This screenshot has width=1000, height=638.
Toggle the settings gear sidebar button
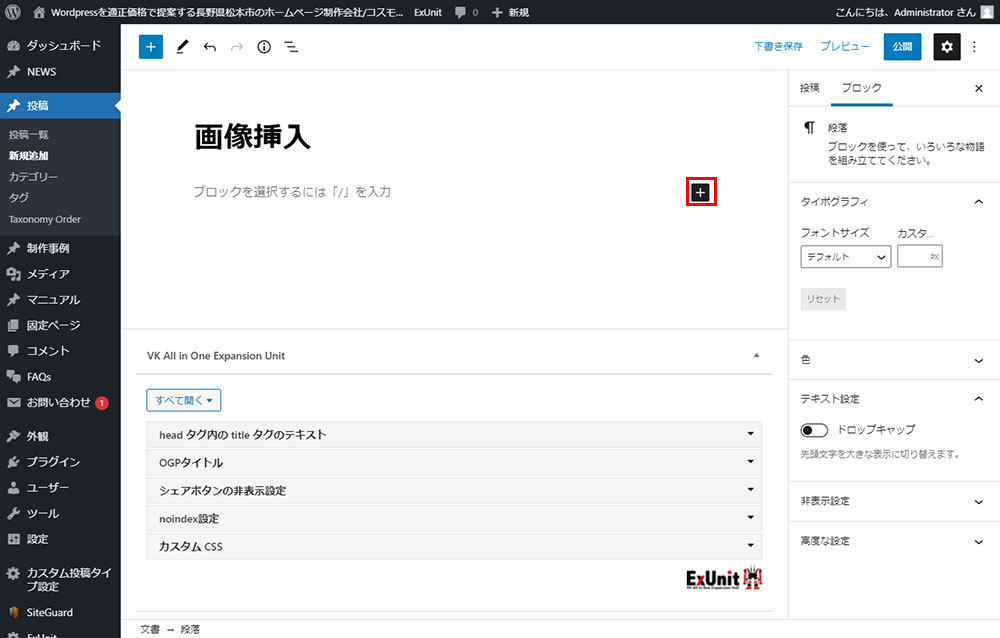coord(946,47)
